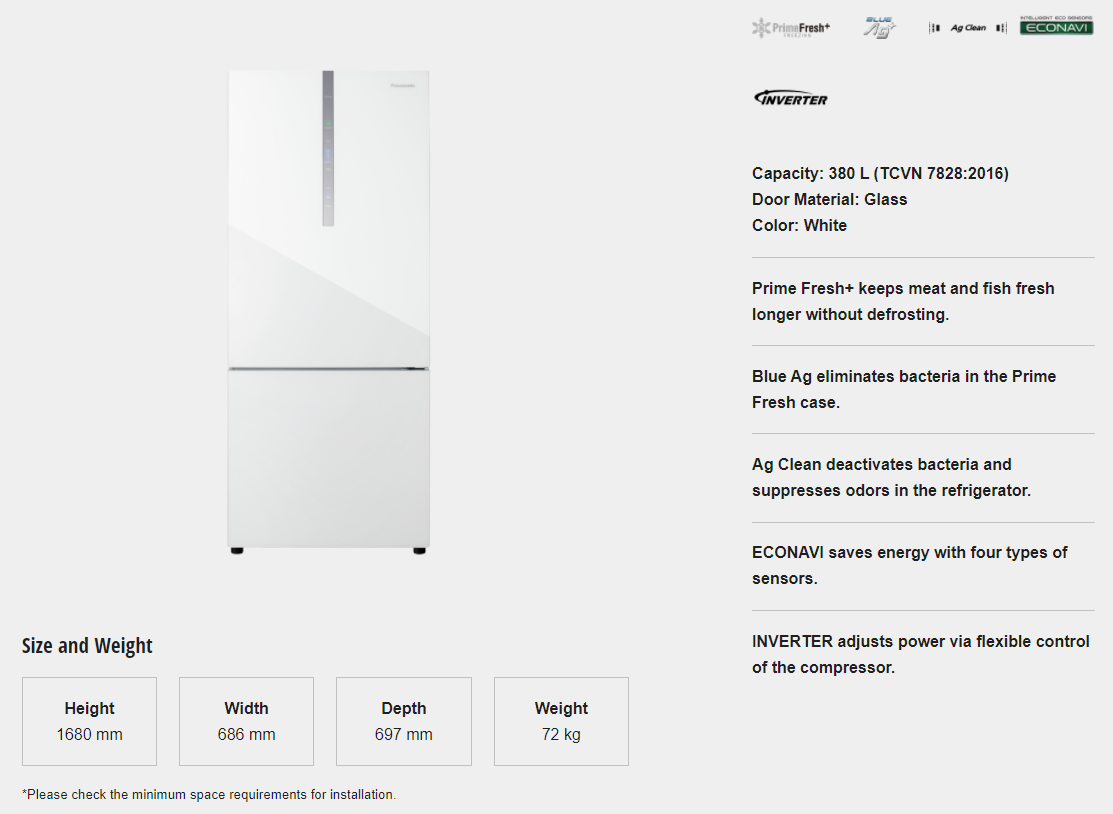Viewport: 1113px width, 814px height.
Task: Select the Weight 72 kg box
Action: tap(561, 721)
